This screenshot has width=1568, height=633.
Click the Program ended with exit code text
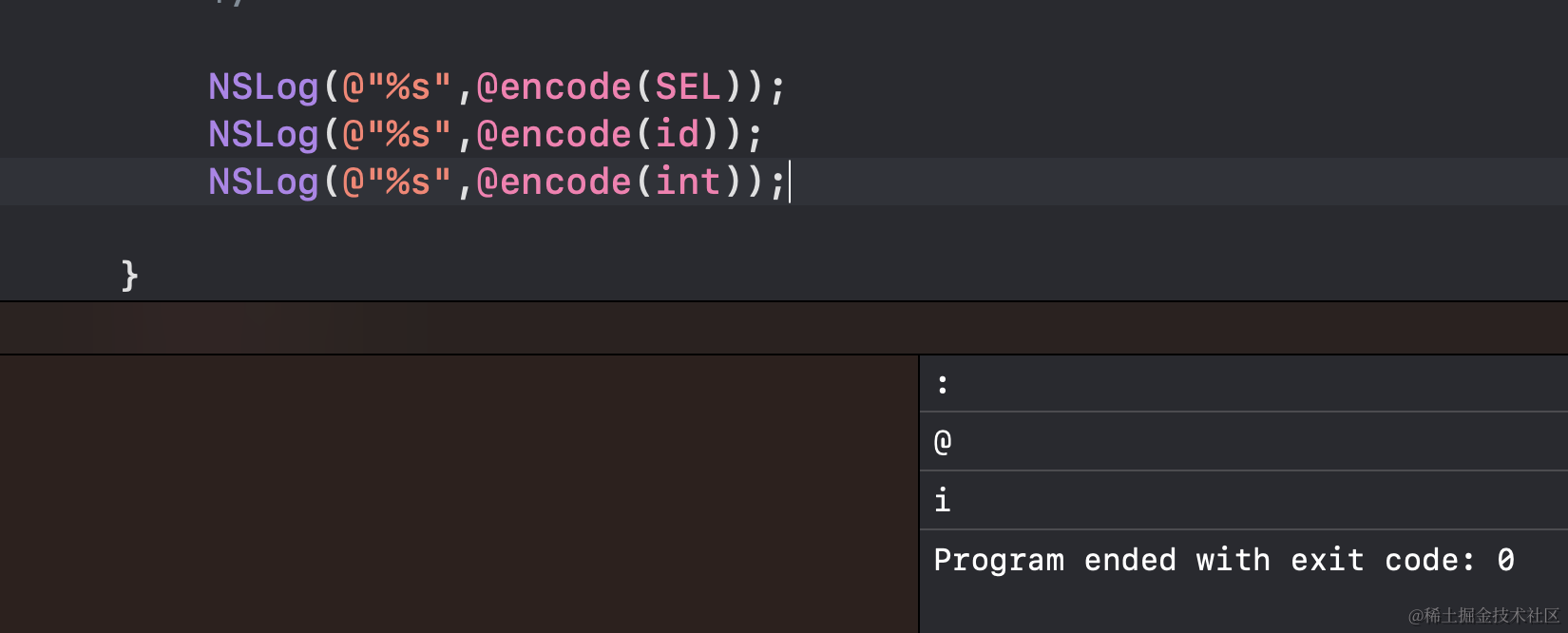tap(1223, 560)
